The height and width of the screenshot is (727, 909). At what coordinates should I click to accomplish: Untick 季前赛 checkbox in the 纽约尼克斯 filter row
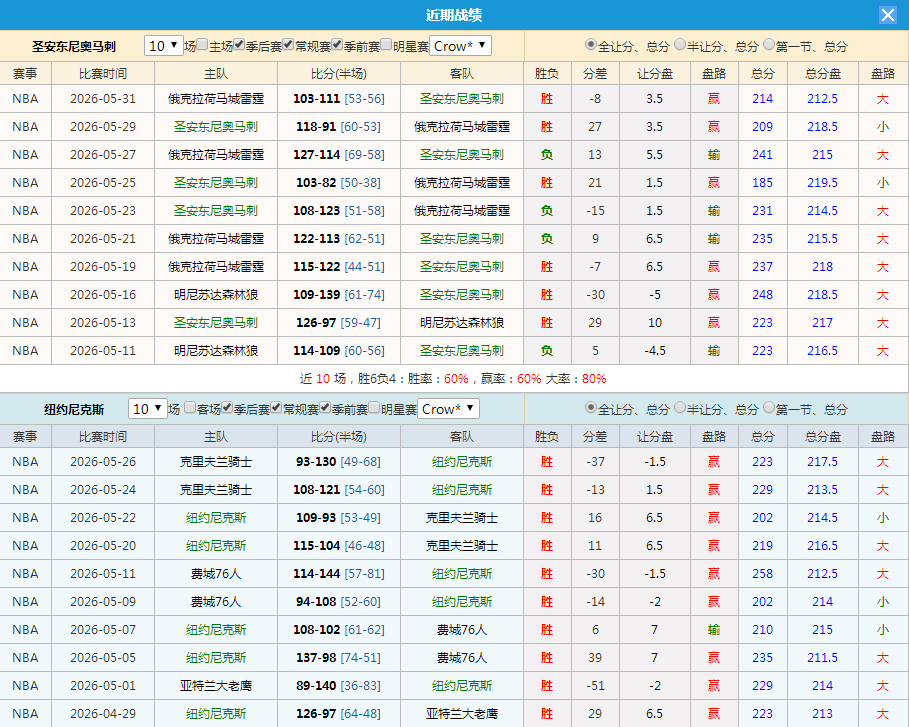tap(325, 408)
